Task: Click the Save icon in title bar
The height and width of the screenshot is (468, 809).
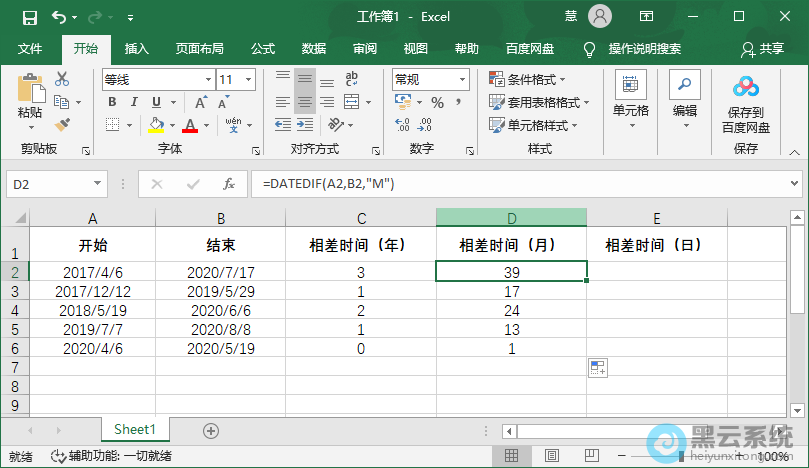Action: (29, 17)
